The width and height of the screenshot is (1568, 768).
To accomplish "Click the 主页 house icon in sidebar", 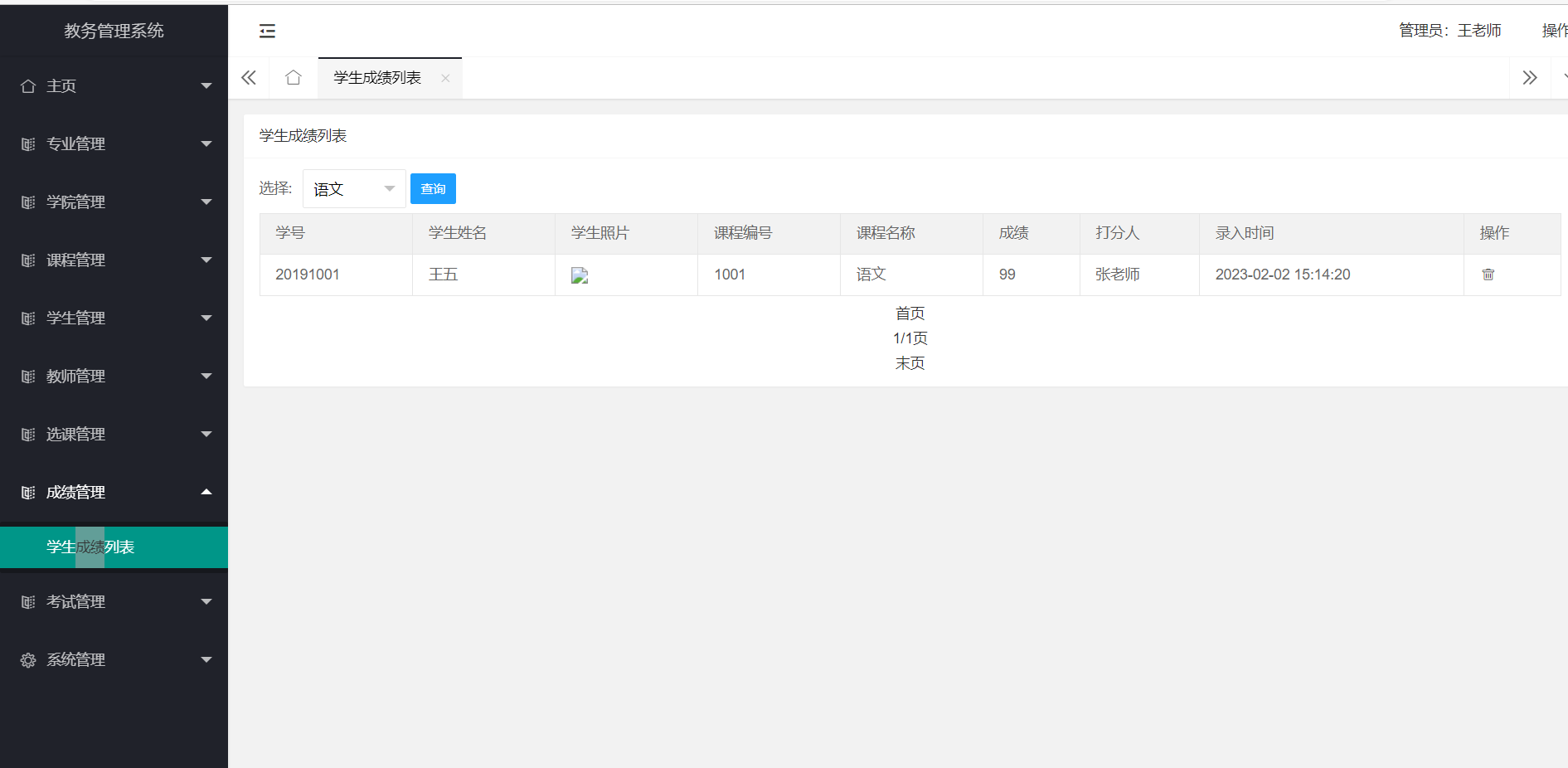I will [28, 86].
